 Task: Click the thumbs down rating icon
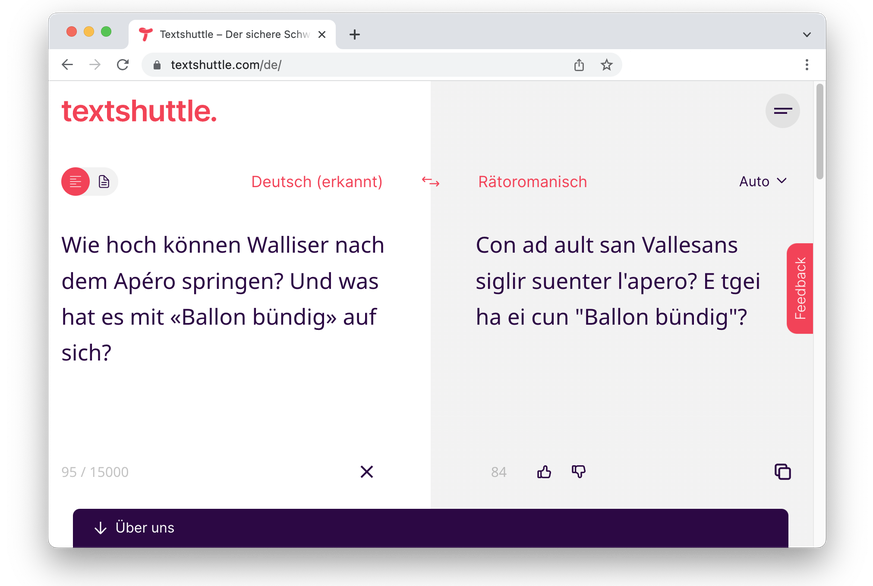pyautogui.click(x=578, y=472)
